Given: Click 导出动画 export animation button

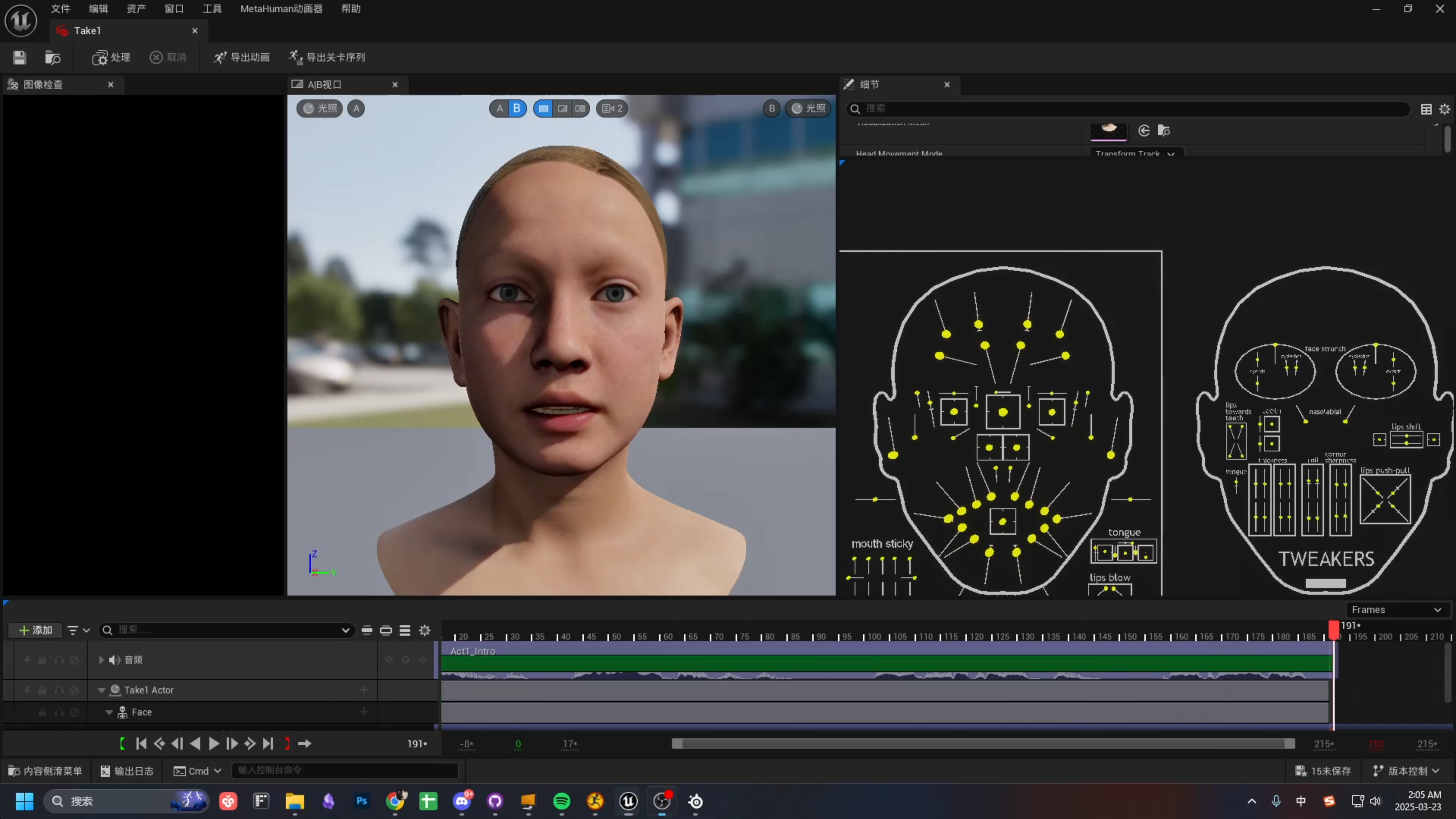Looking at the screenshot, I should pos(242,57).
